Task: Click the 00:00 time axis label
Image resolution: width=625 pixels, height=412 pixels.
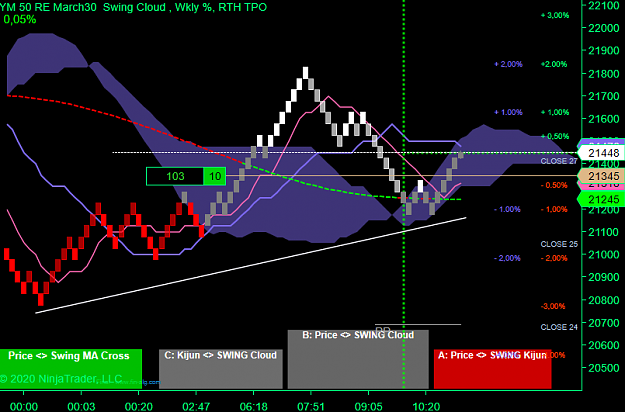Action: pyautogui.click(x=24, y=407)
